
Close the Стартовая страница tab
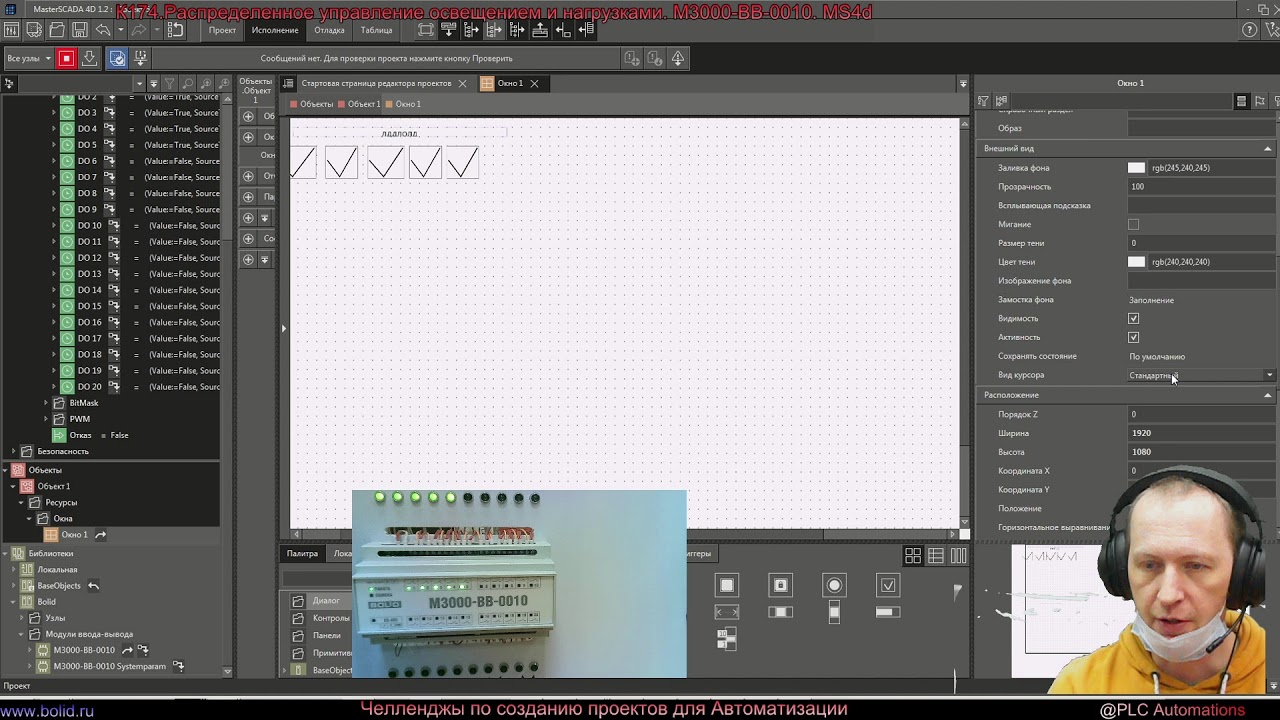pyautogui.click(x=462, y=84)
